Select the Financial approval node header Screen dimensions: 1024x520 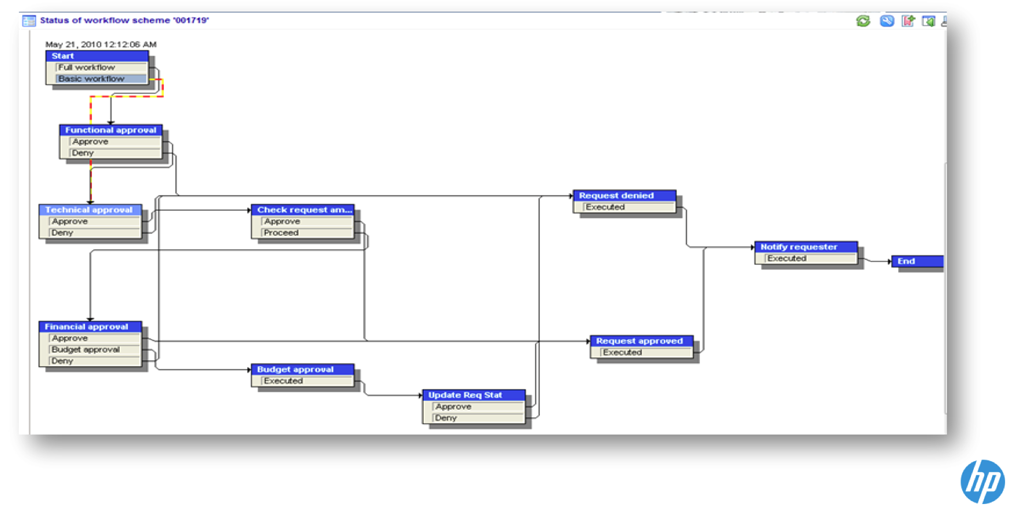click(x=90, y=327)
